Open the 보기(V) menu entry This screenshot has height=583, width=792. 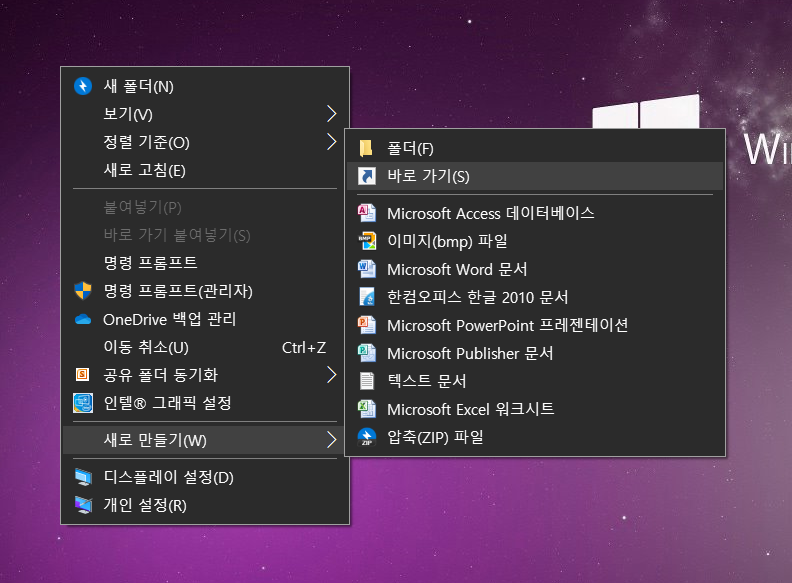click(x=205, y=114)
